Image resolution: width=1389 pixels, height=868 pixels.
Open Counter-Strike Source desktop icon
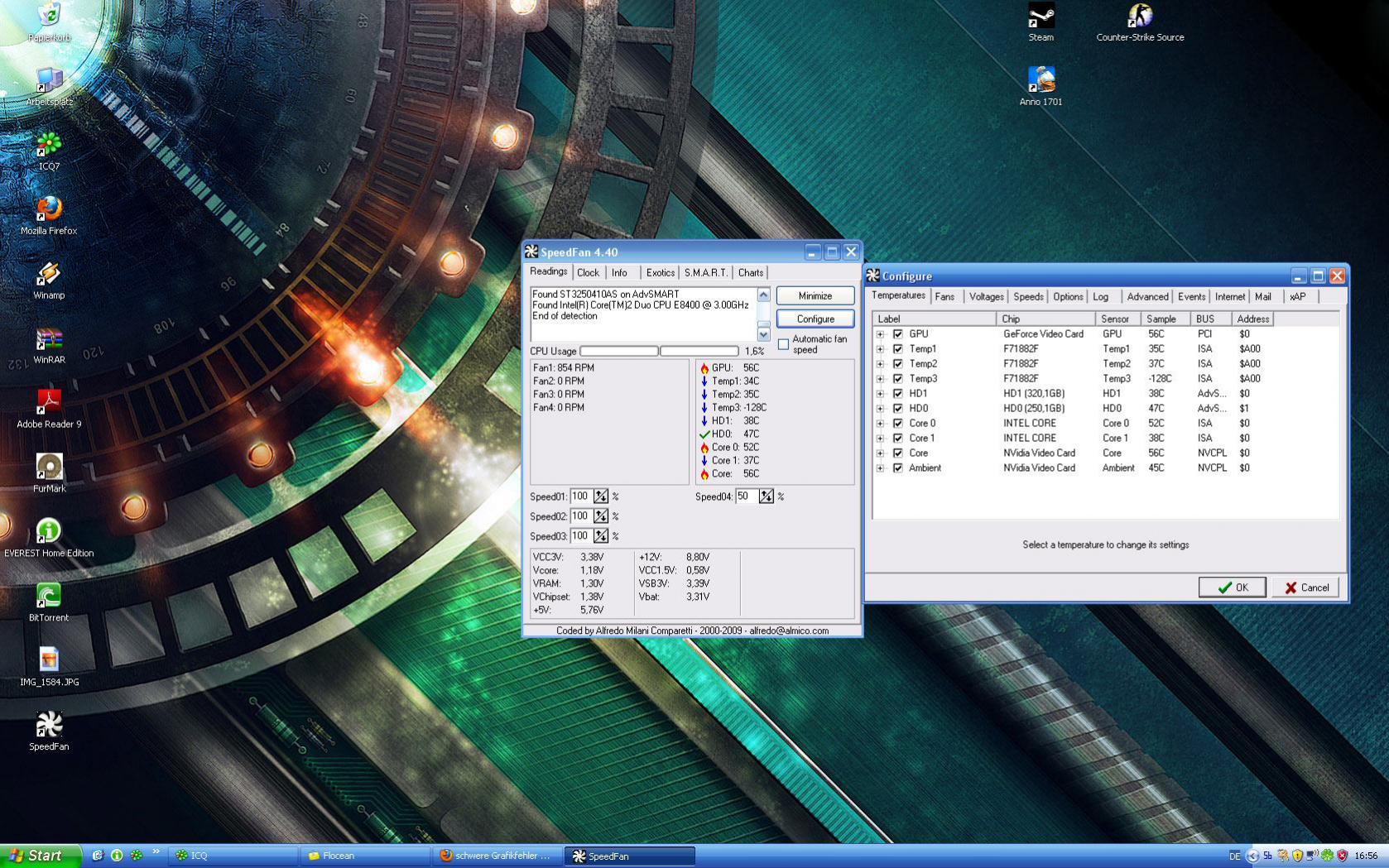pos(1140,17)
